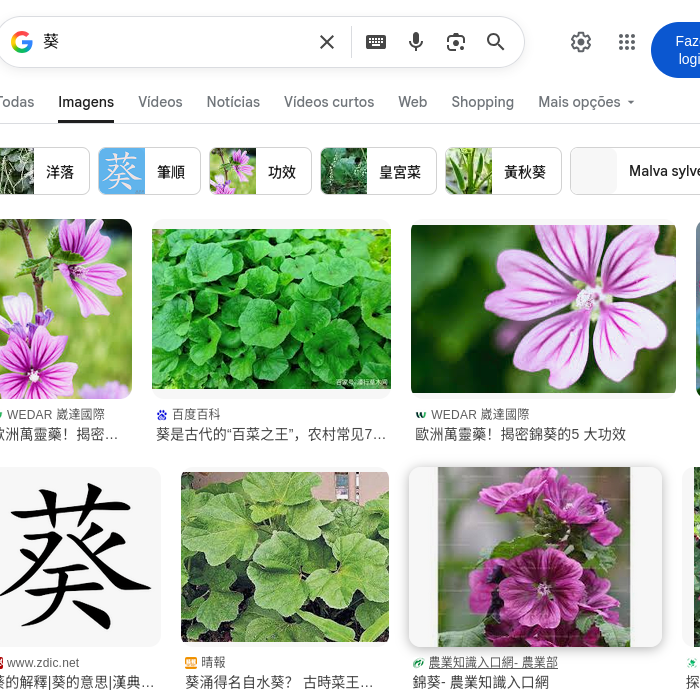Open the 晴報 large green leaves image
The width and height of the screenshot is (700, 698).
pos(285,557)
